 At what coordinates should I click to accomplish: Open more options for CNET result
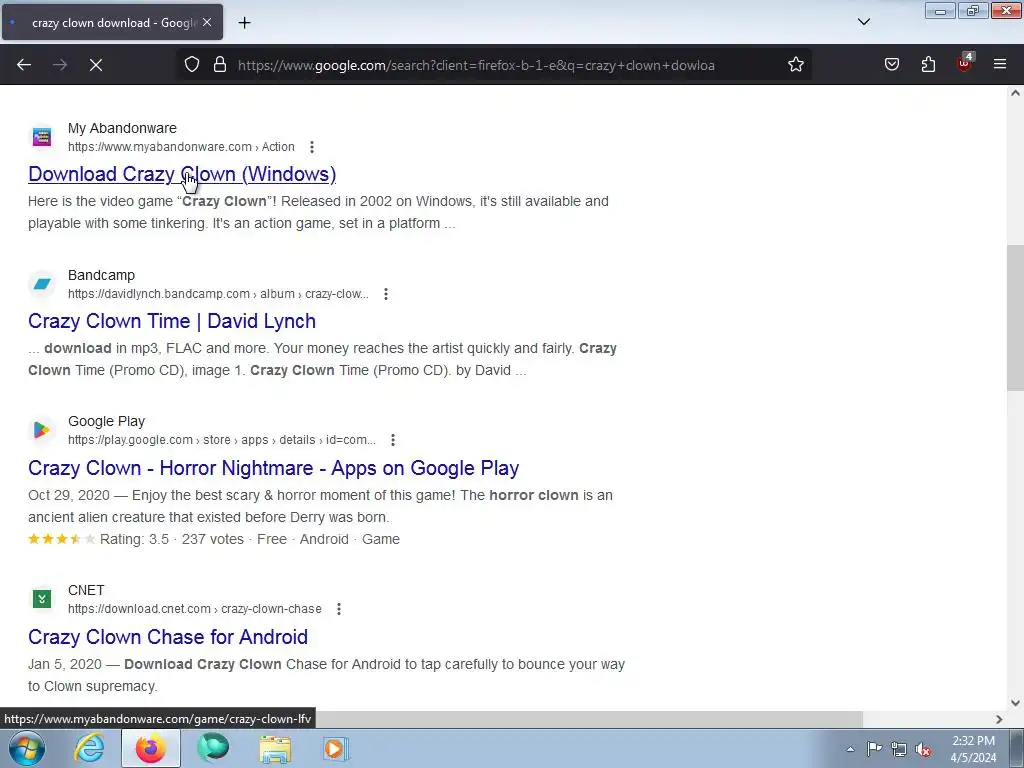click(338, 609)
